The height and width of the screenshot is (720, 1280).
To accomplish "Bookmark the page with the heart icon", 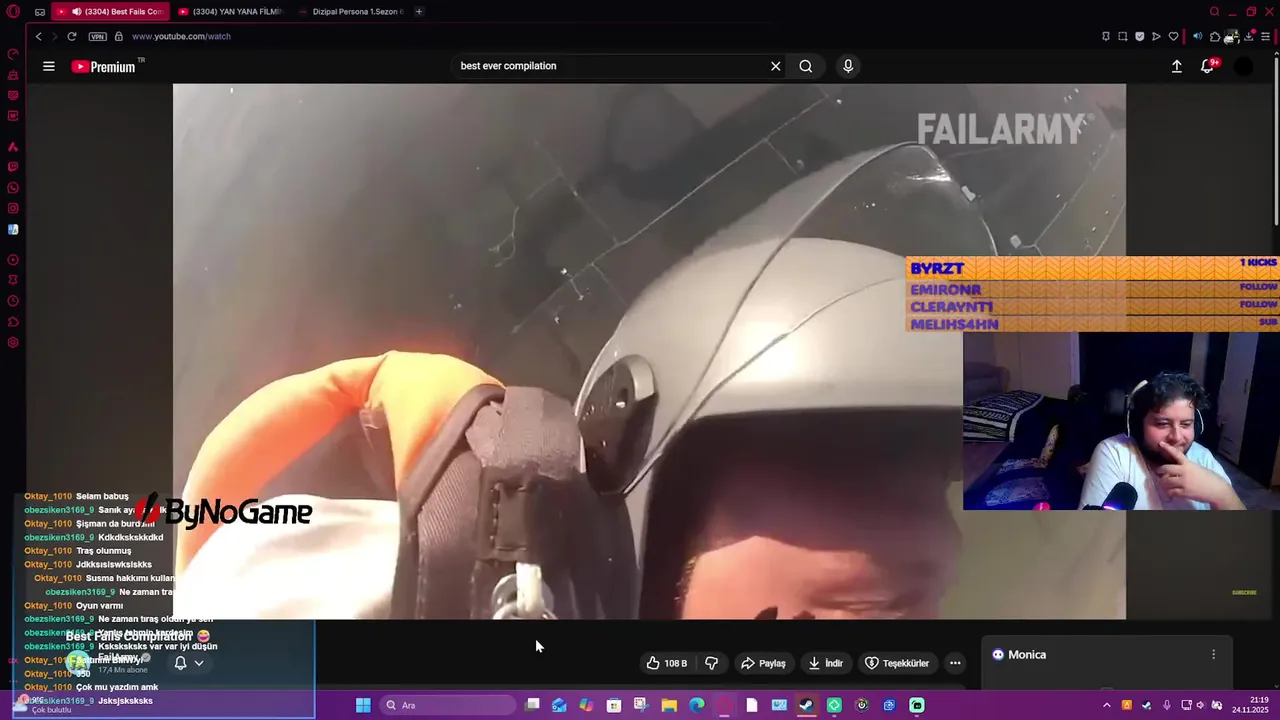I will [x=1173, y=36].
